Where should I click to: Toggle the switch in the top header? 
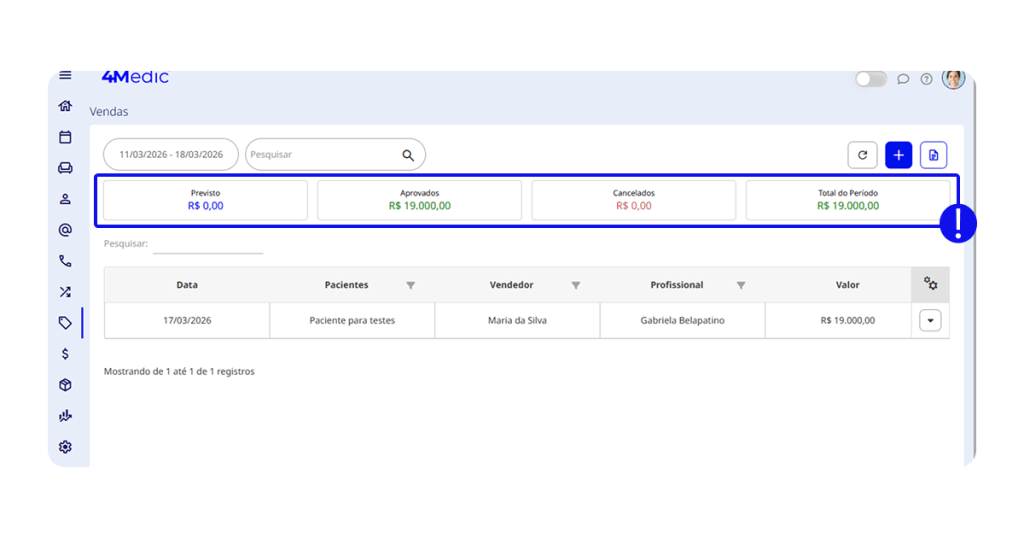(870, 79)
